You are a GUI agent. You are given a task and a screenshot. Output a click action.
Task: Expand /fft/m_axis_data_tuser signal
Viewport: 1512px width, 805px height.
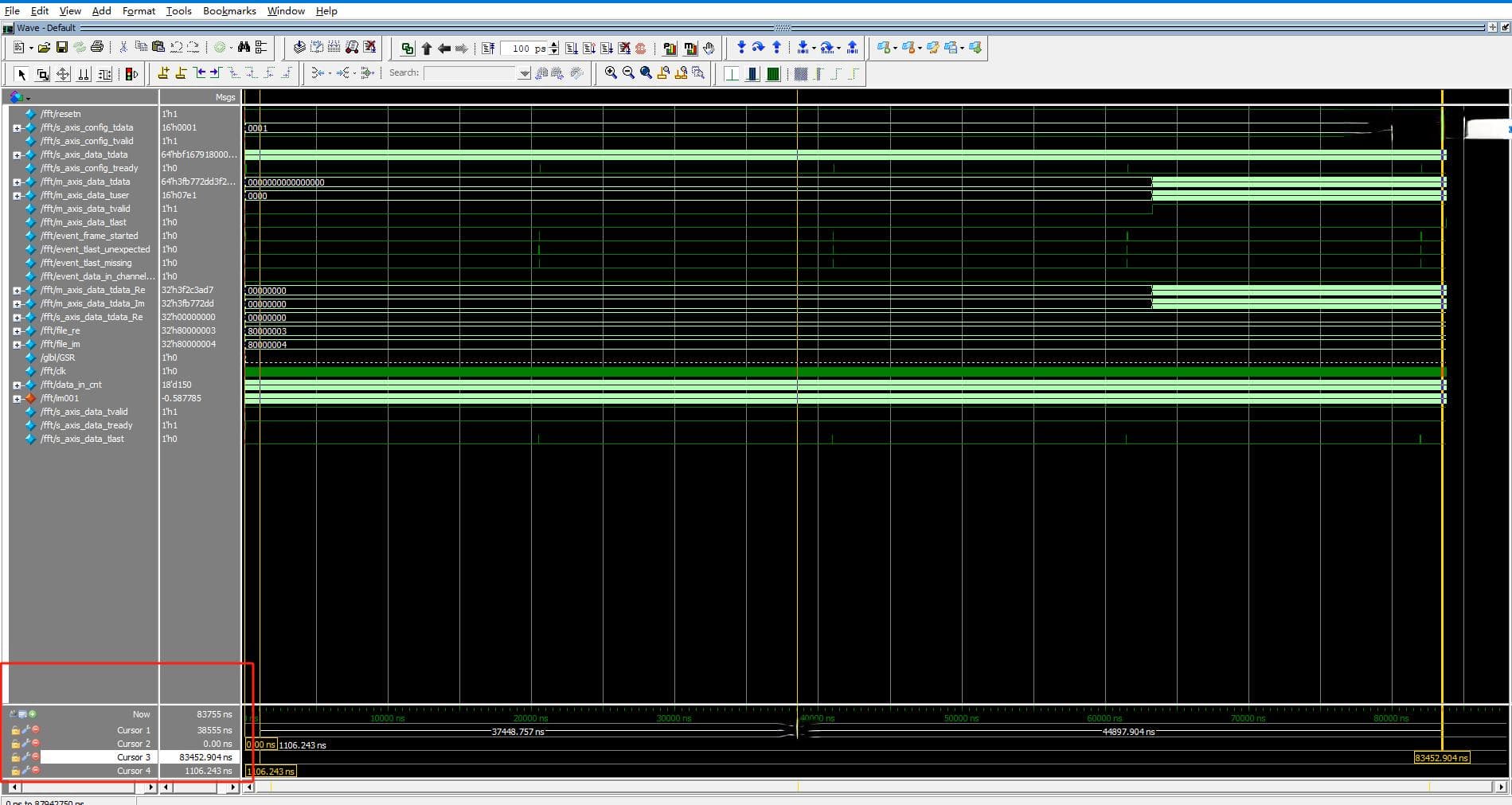(17, 196)
